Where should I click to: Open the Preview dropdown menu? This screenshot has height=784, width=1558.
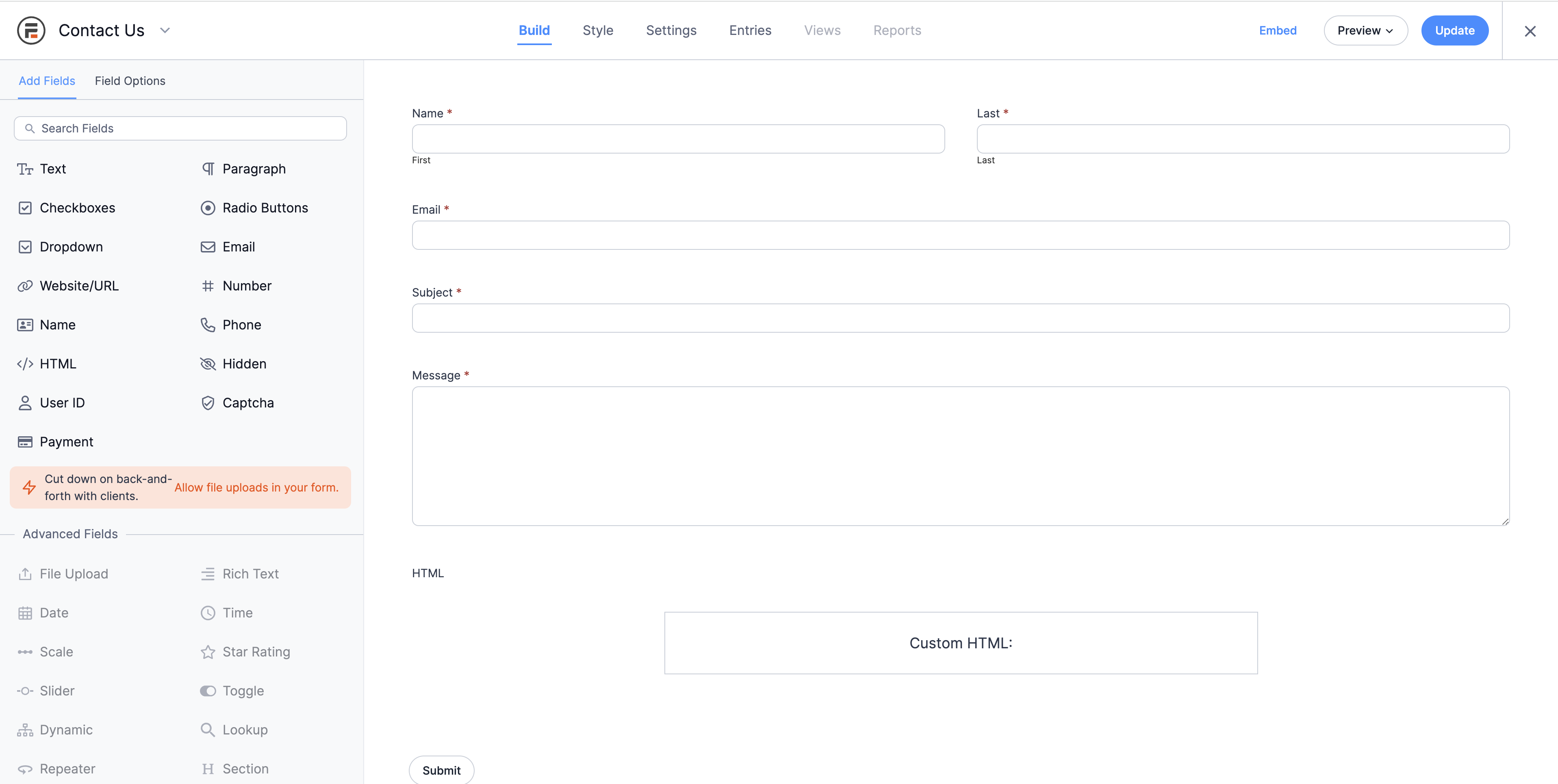tap(1365, 30)
